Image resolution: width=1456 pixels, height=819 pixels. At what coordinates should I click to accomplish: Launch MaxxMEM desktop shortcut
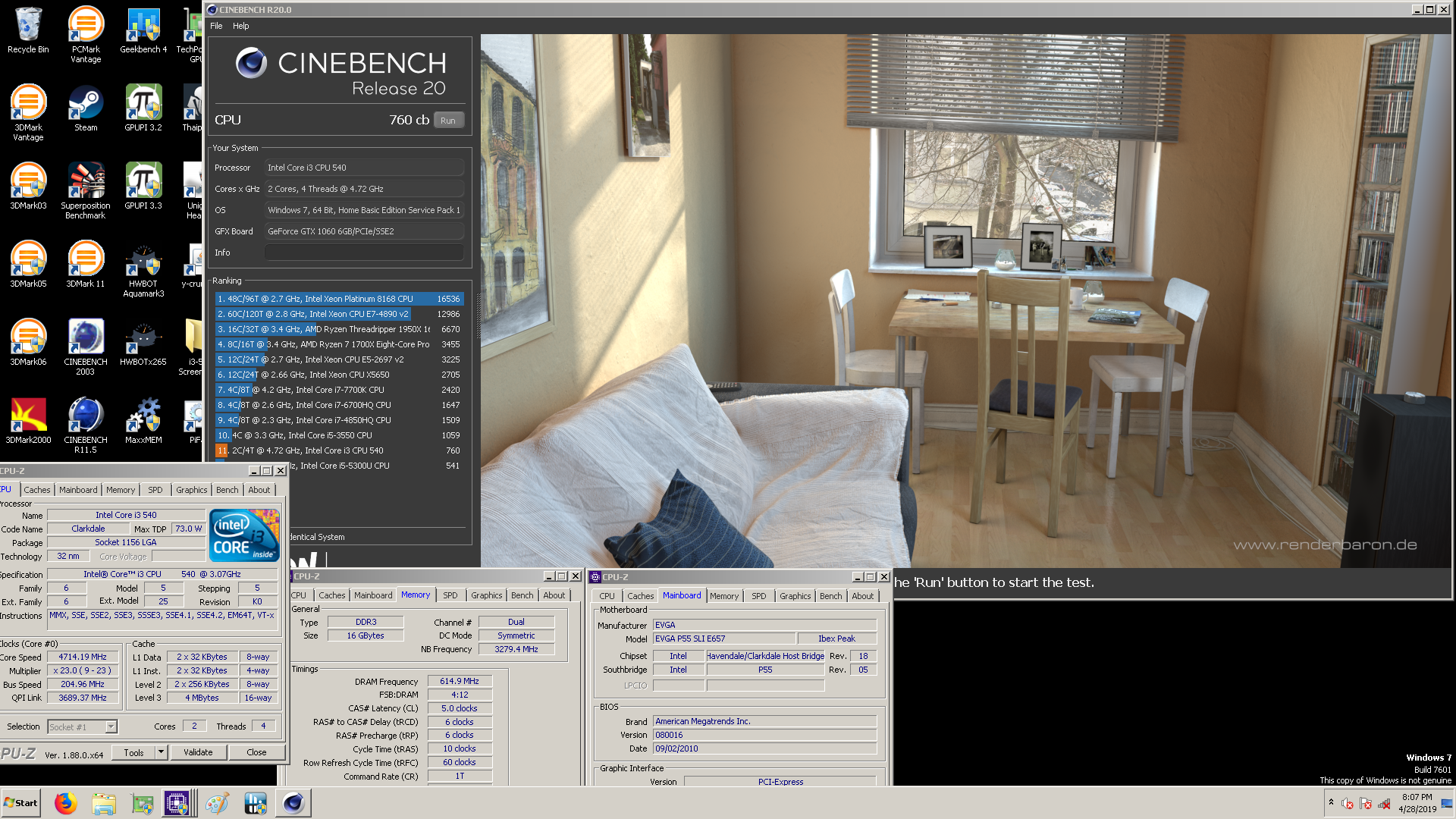coord(143,420)
